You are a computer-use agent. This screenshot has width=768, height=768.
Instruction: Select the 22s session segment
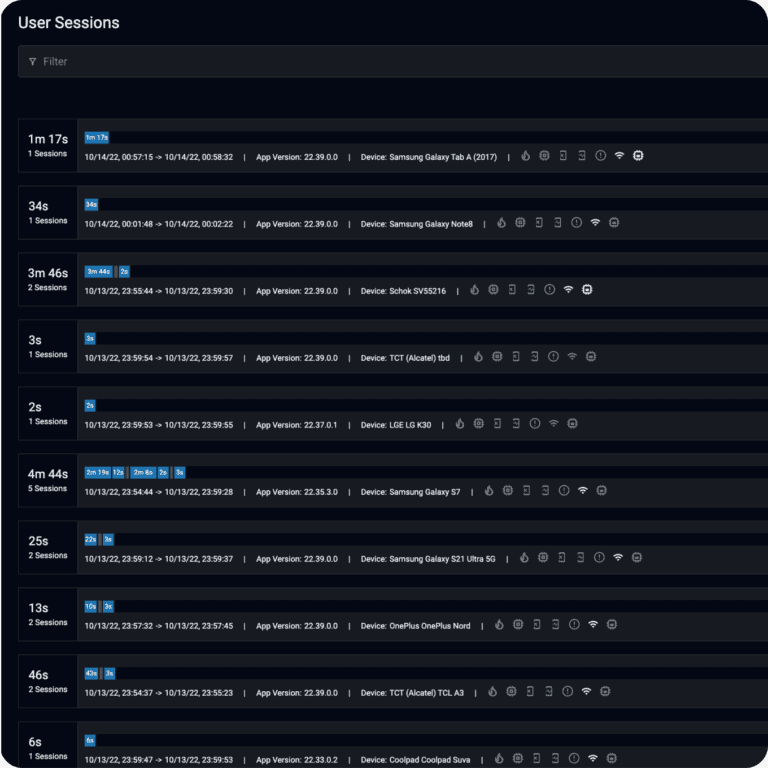(91, 540)
